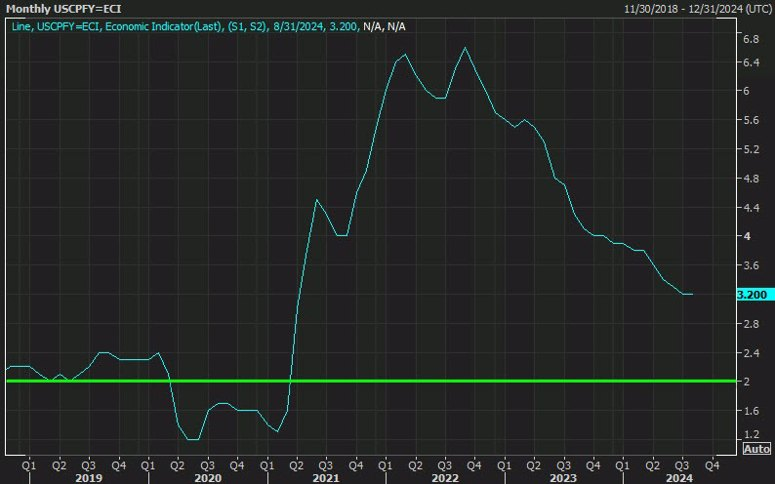Click the 2024 year label on time axis
This screenshot has width=775, height=484.
click(x=679, y=478)
